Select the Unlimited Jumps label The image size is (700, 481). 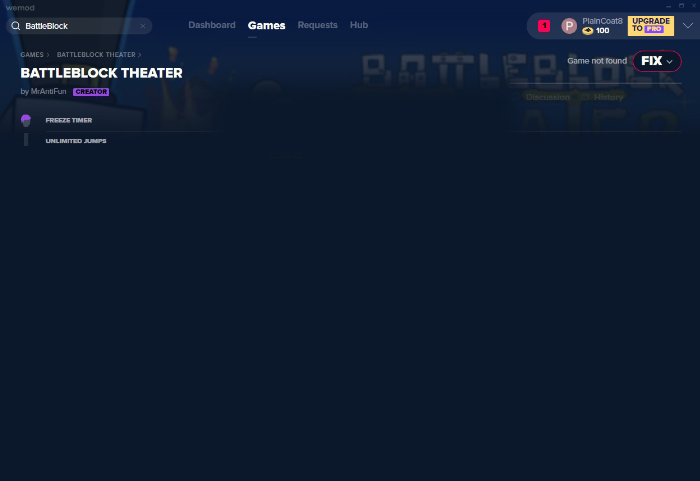[76, 141]
